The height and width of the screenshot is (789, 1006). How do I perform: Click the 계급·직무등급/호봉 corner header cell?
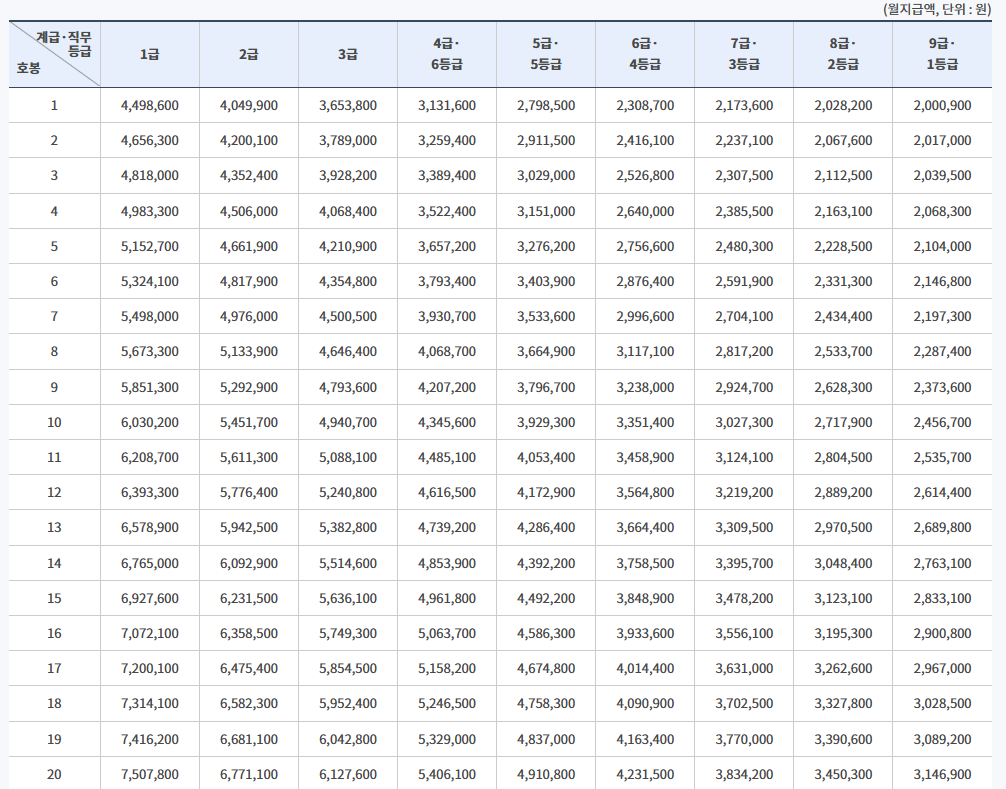[x=55, y=55]
